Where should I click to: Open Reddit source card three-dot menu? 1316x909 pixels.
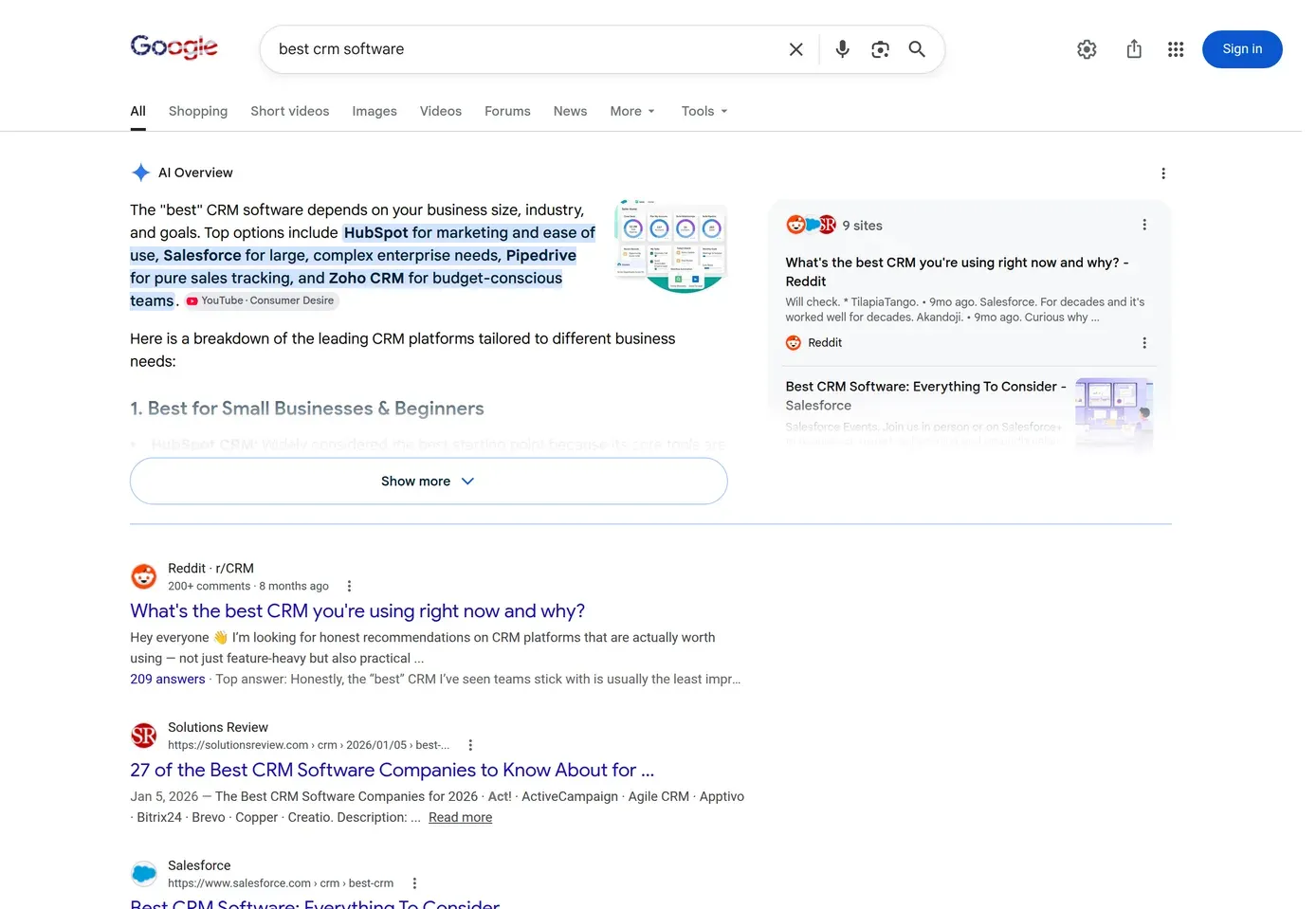pyautogui.click(x=1144, y=343)
